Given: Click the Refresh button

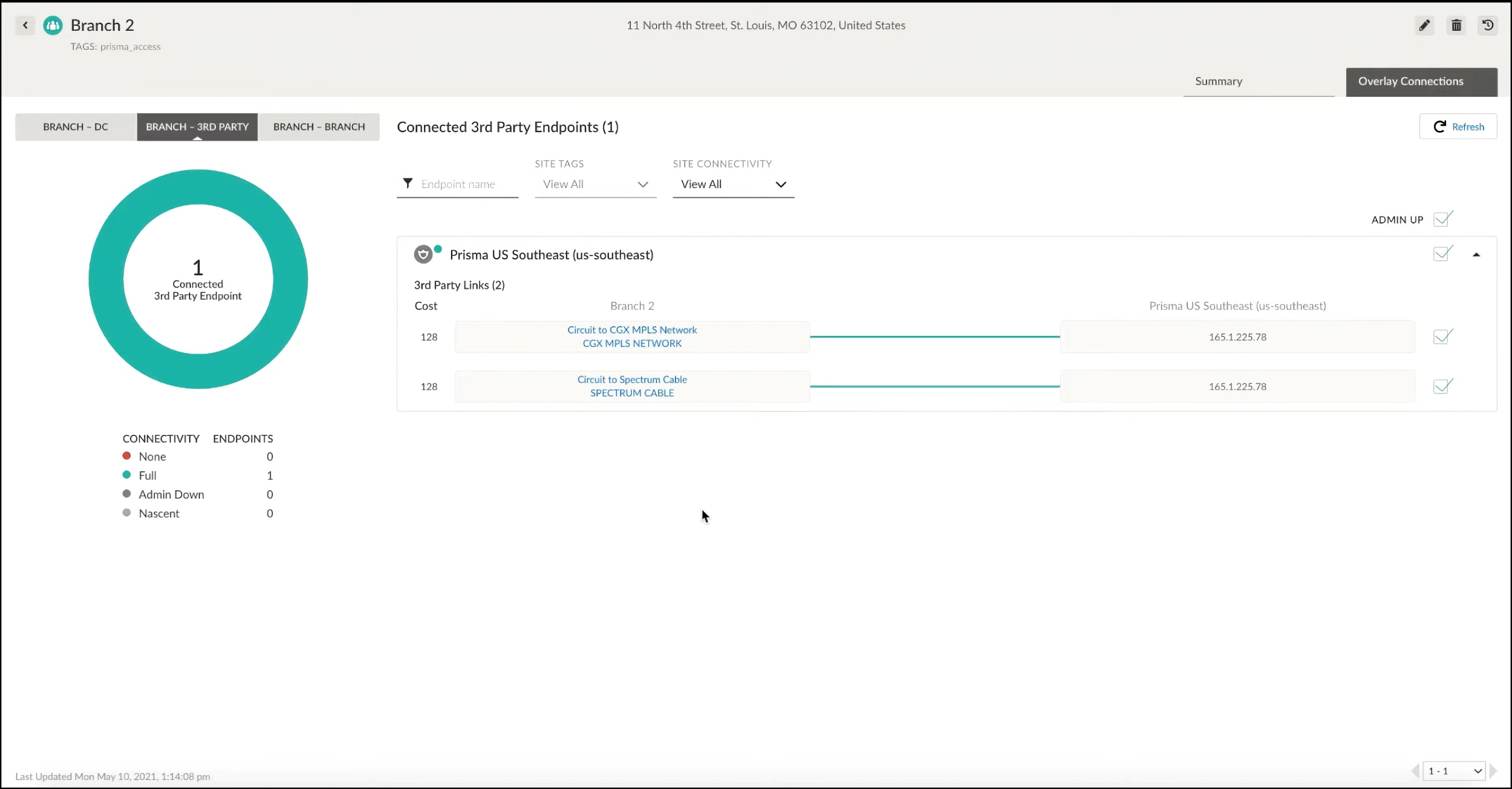Looking at the screenshot, I should 1458,126.
